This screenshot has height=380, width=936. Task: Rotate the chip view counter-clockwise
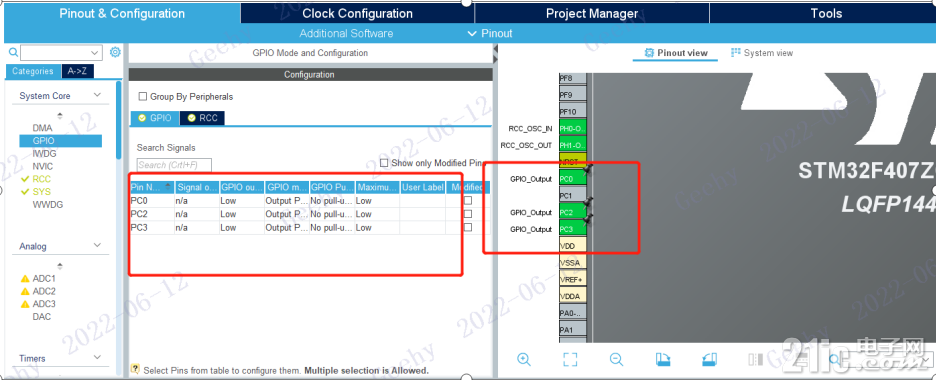click(709, 359)
